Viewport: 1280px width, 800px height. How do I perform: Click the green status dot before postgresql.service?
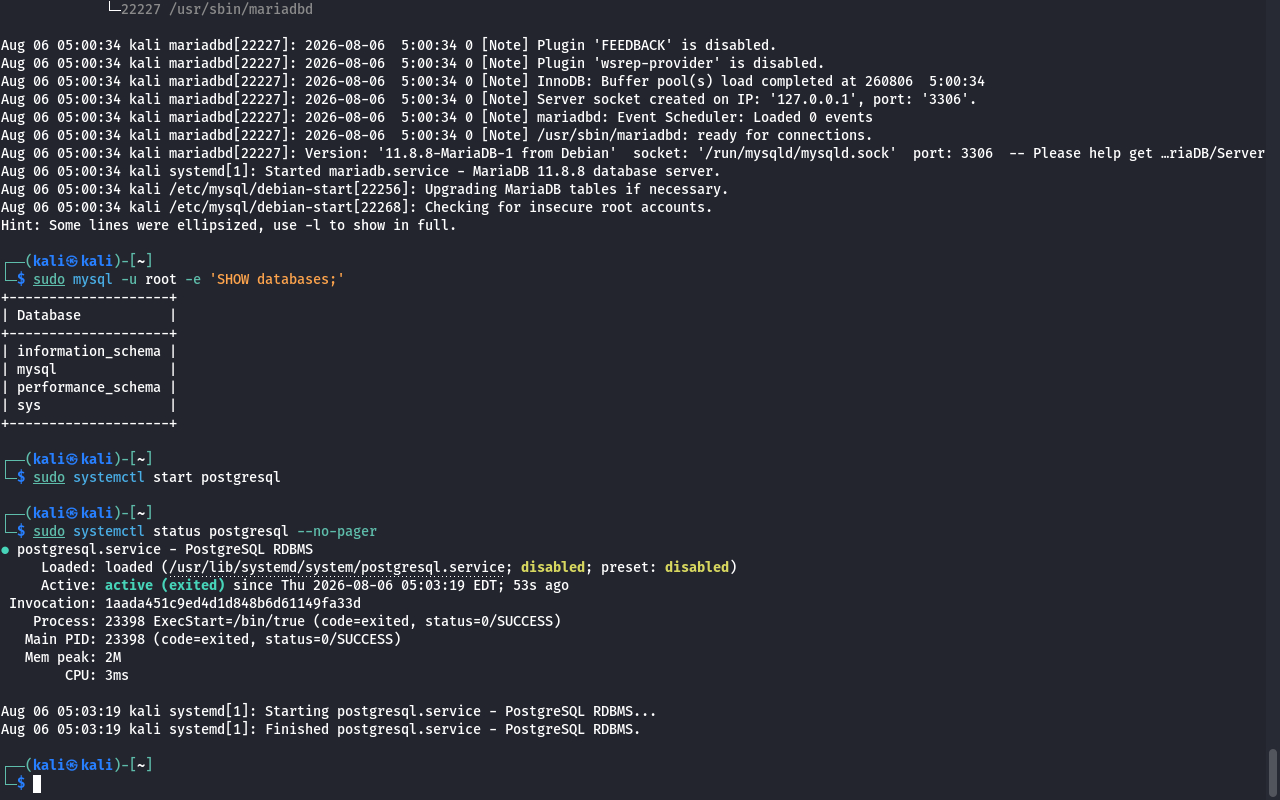(5, 549)
